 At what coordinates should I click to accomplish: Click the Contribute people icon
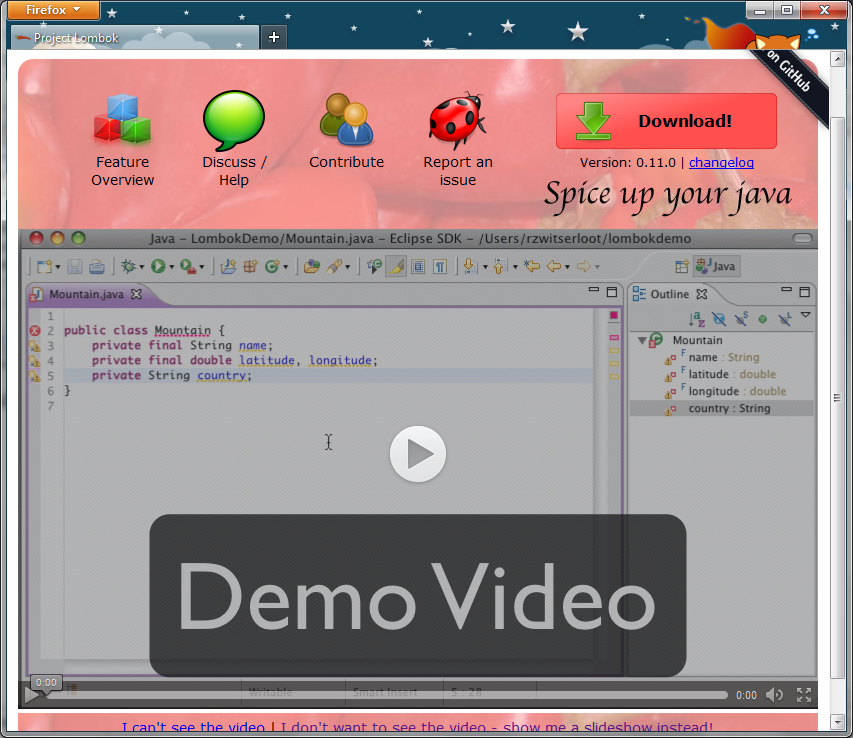pyautogui.click(x=346, y=119)
